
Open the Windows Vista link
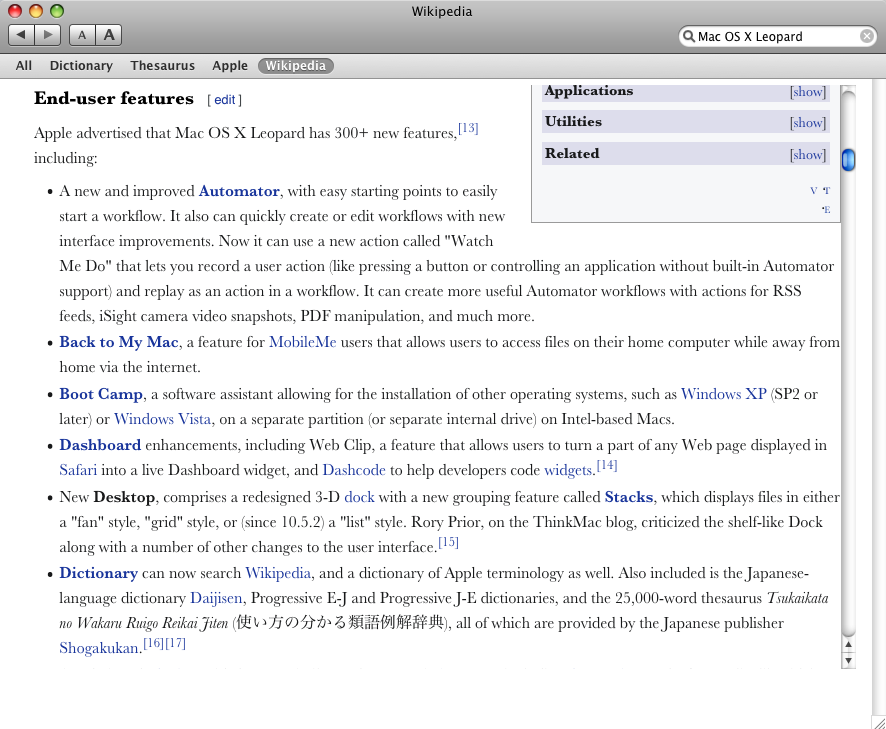(163, 419)
